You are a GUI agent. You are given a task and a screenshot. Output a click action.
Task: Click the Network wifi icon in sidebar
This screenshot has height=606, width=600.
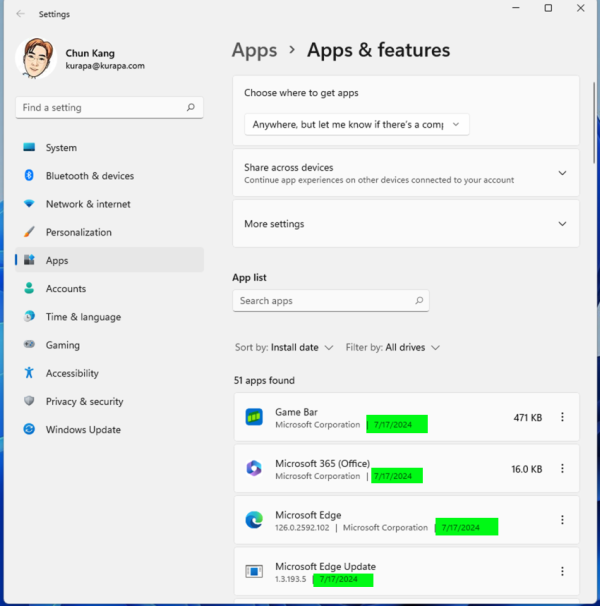click(x=29, y=203)
